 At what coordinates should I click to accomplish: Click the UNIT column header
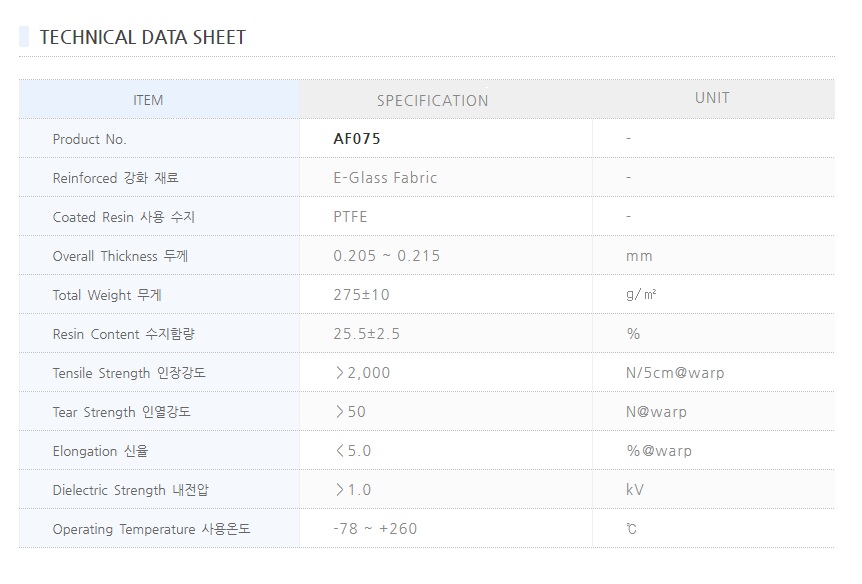pos(712,98)
